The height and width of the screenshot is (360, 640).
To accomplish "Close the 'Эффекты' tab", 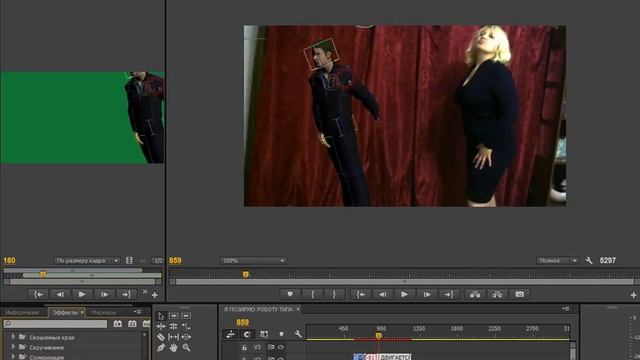I will 82,313.
